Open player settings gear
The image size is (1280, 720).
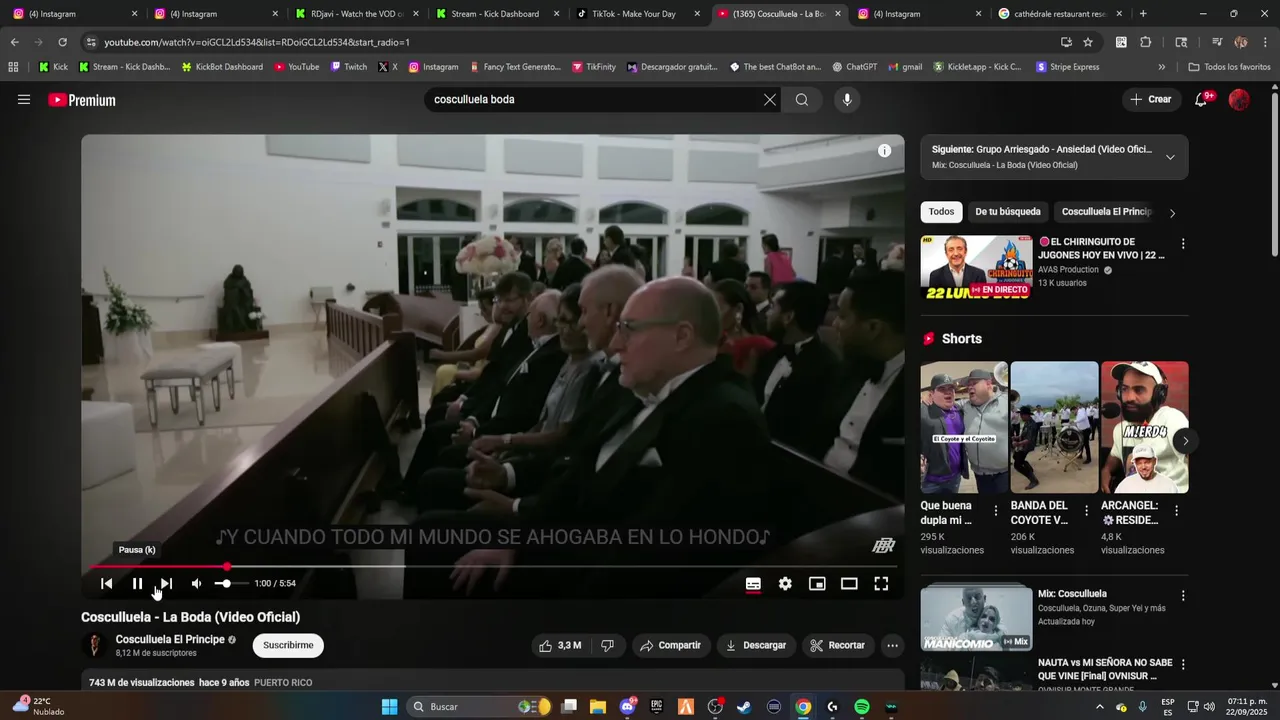point(785,584)
